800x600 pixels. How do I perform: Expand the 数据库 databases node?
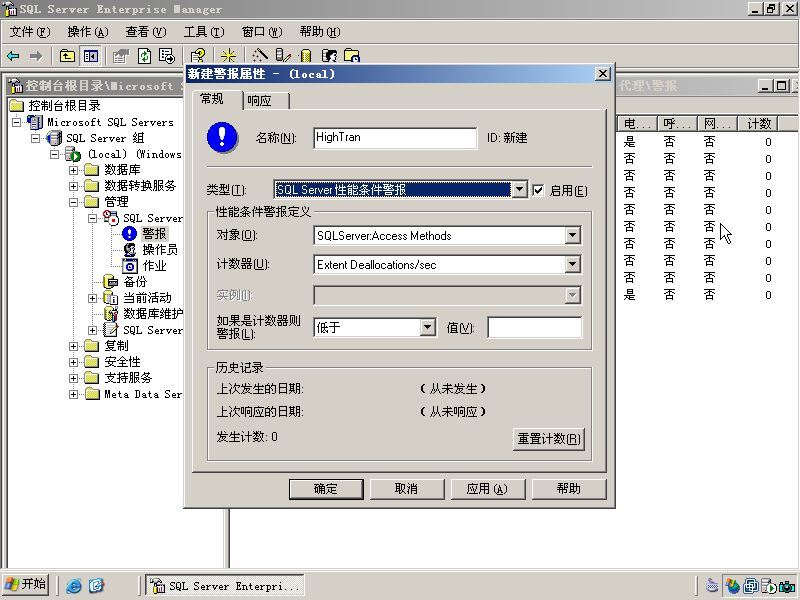73,170
